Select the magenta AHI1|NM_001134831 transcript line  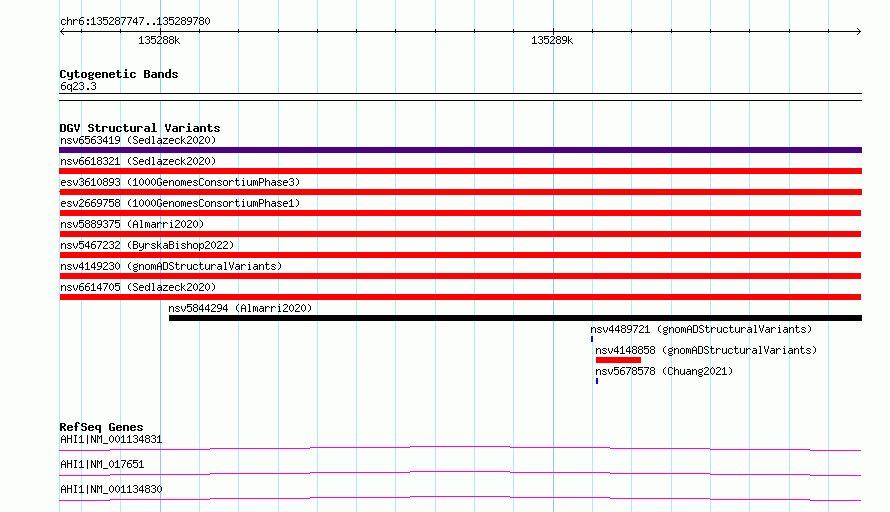click(460, 448)
